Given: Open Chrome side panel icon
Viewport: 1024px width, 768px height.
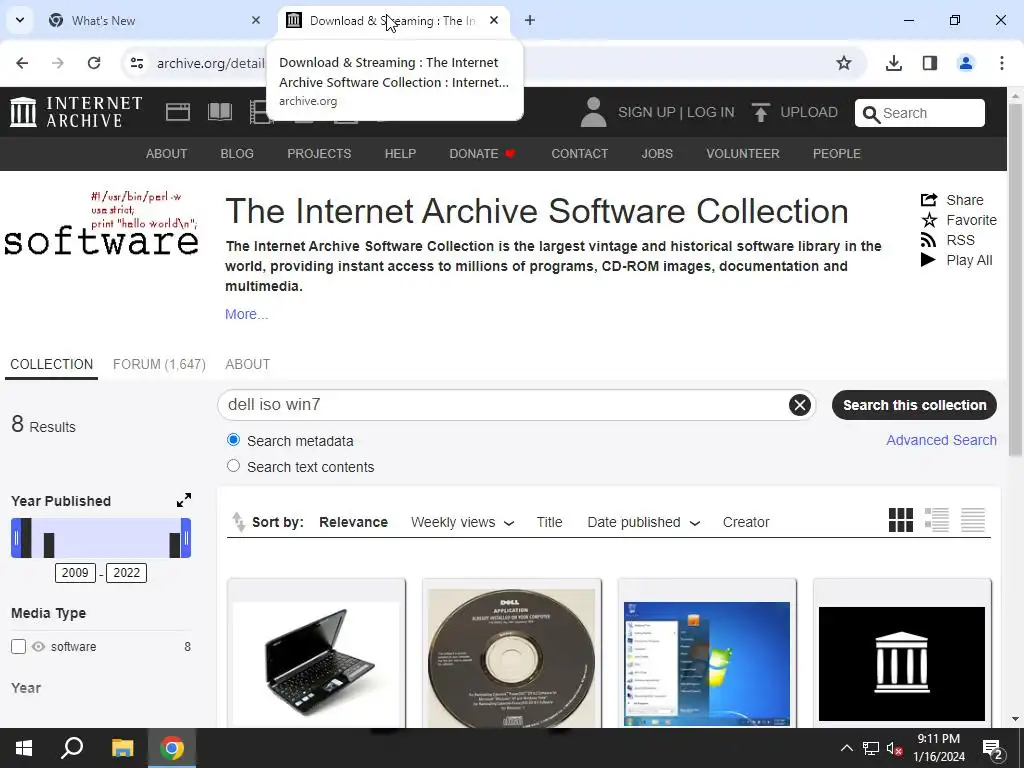Looking at the screenshot, I should point(930,63).
